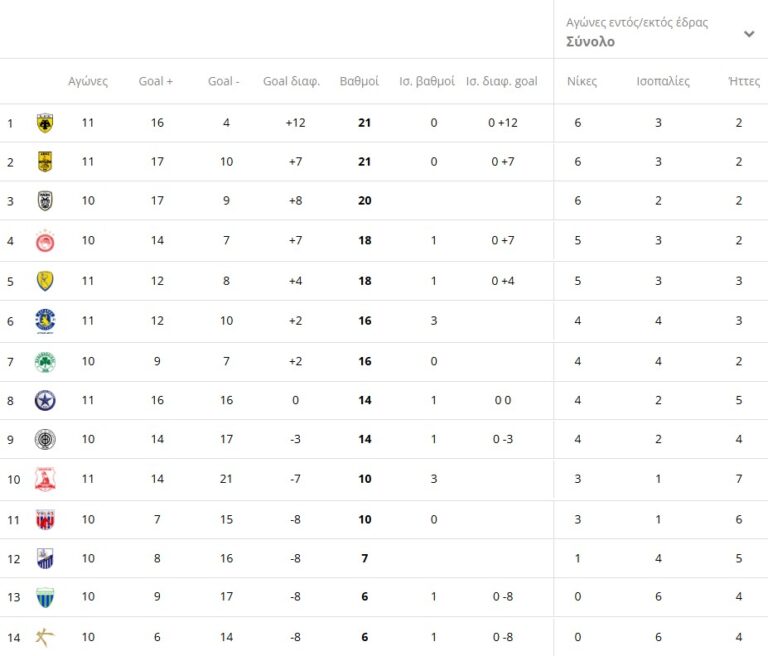This screenshot has width=768, height=656.
Task: Click the 'Ήττες' column header
Action: tap(744, 81)
